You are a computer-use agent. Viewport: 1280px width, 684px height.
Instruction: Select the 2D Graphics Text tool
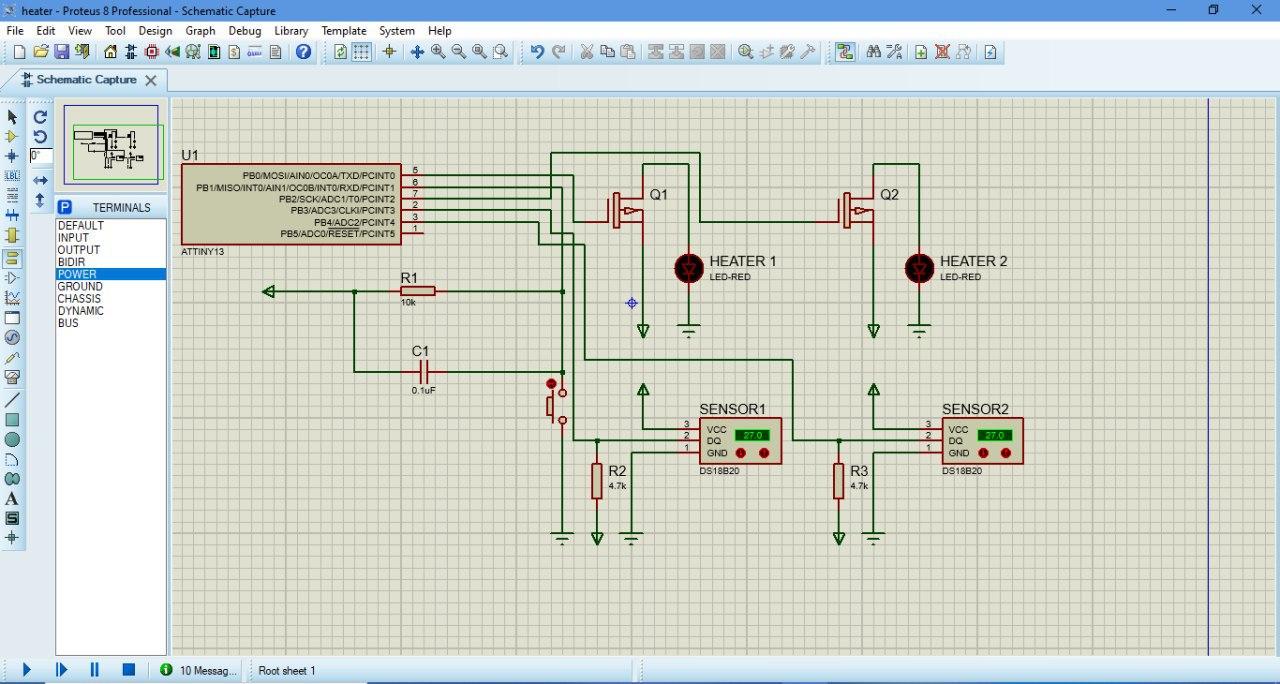tap(12, 499)
